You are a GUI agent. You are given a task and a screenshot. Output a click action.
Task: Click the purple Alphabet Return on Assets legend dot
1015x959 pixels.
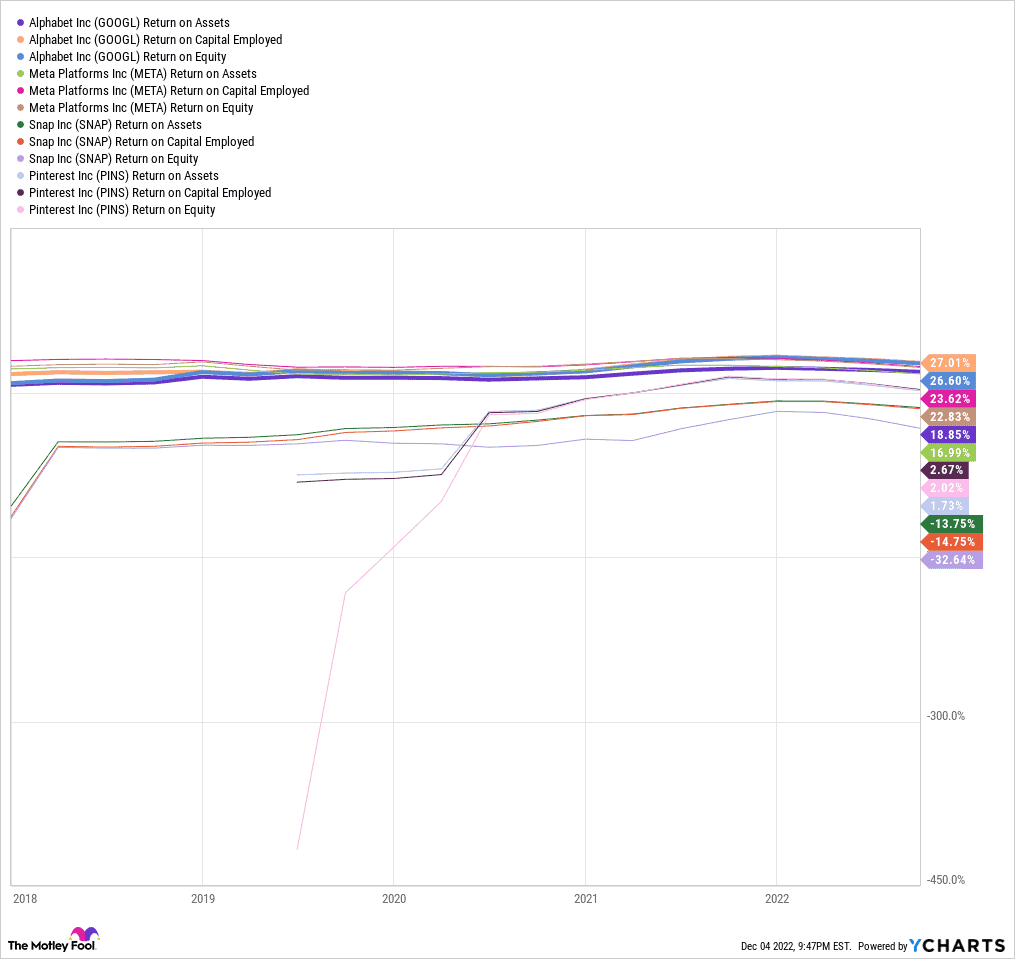click(x=20, y=23)
